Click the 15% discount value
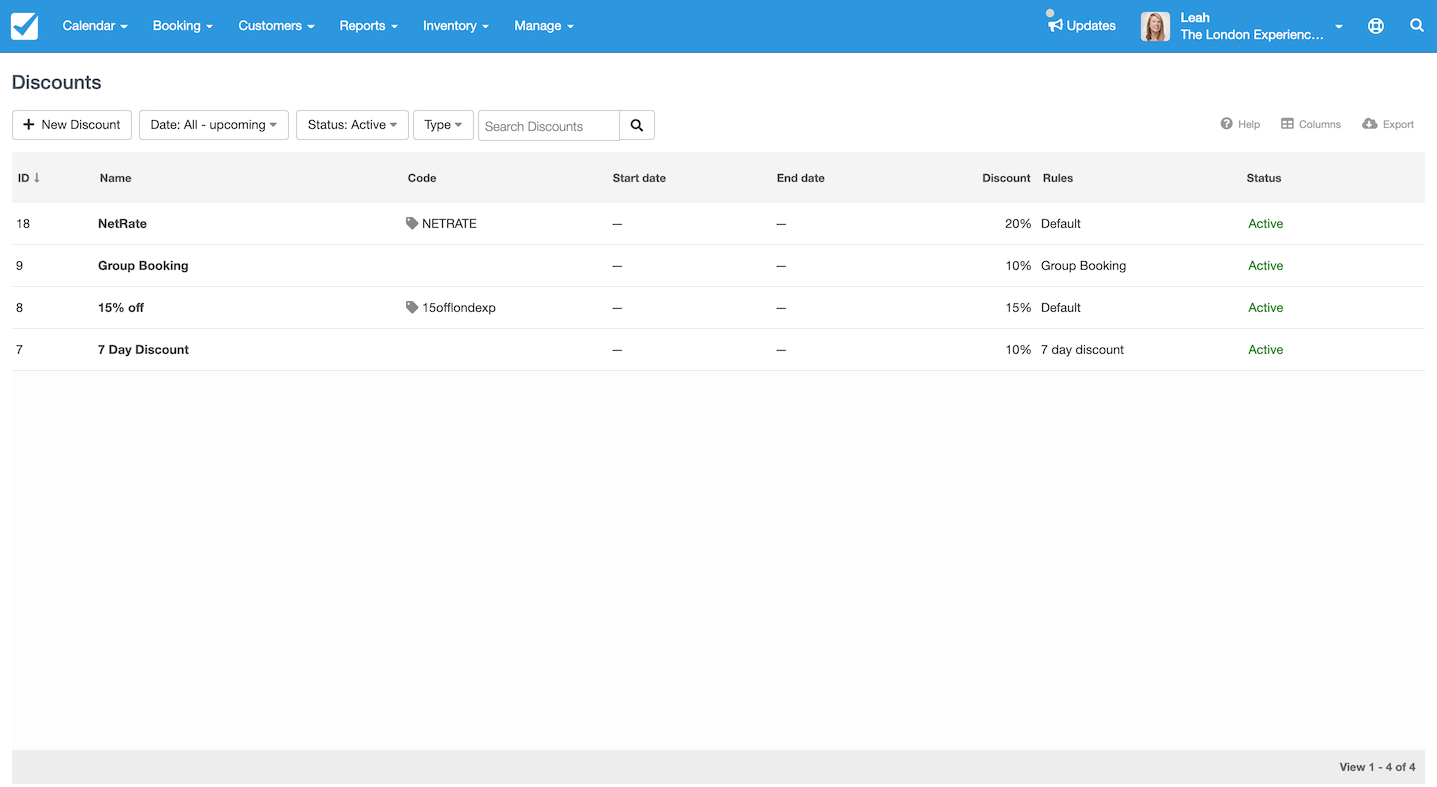Screen dimensions: 1437x787 coord(1018,308)
